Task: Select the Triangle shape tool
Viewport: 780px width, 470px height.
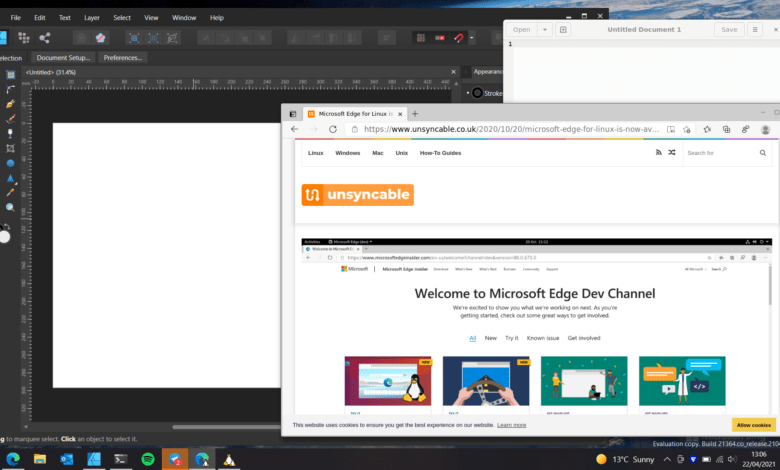Action: pos(10,178)
